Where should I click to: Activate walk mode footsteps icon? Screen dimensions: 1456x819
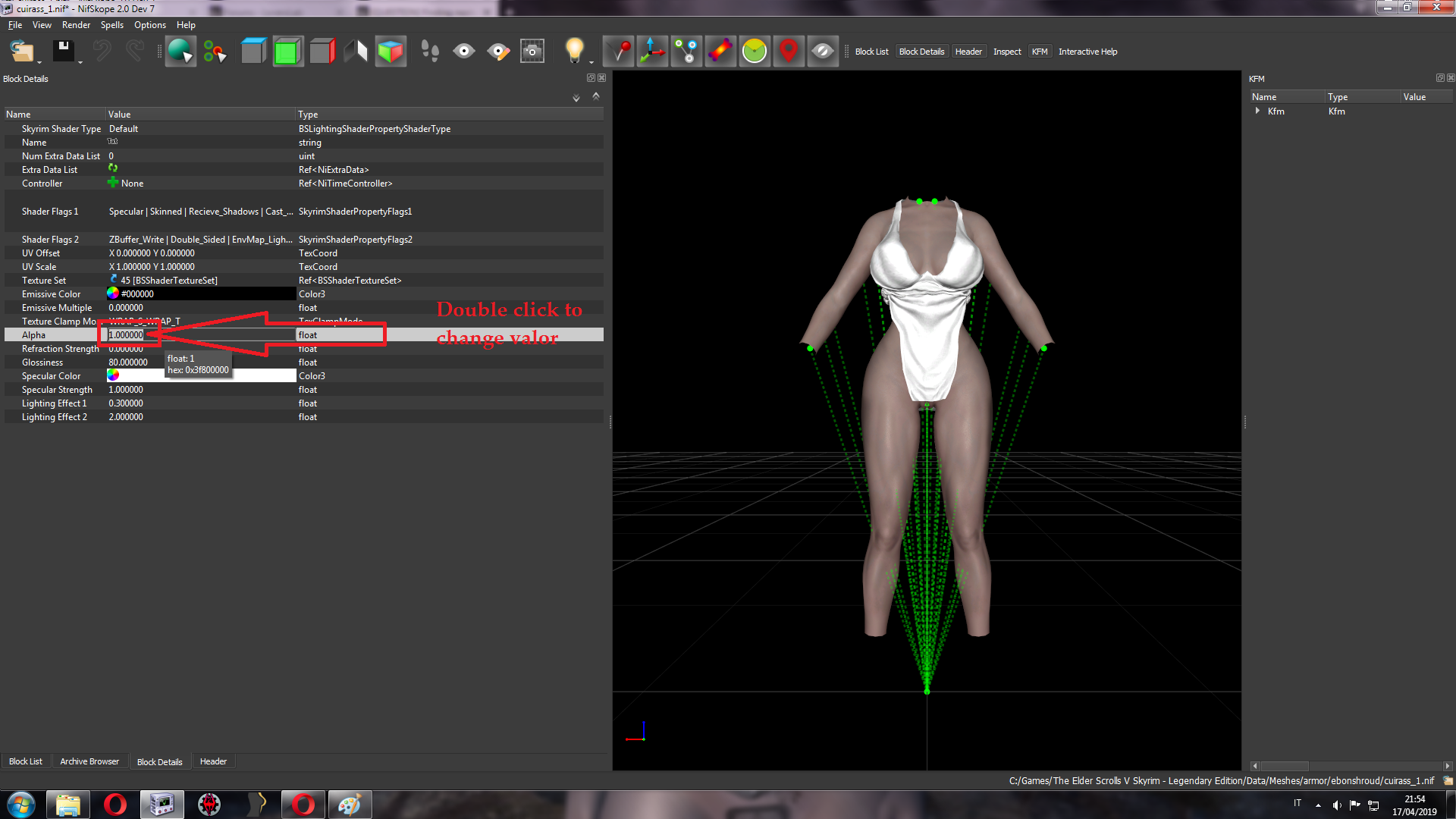[430, 52]
